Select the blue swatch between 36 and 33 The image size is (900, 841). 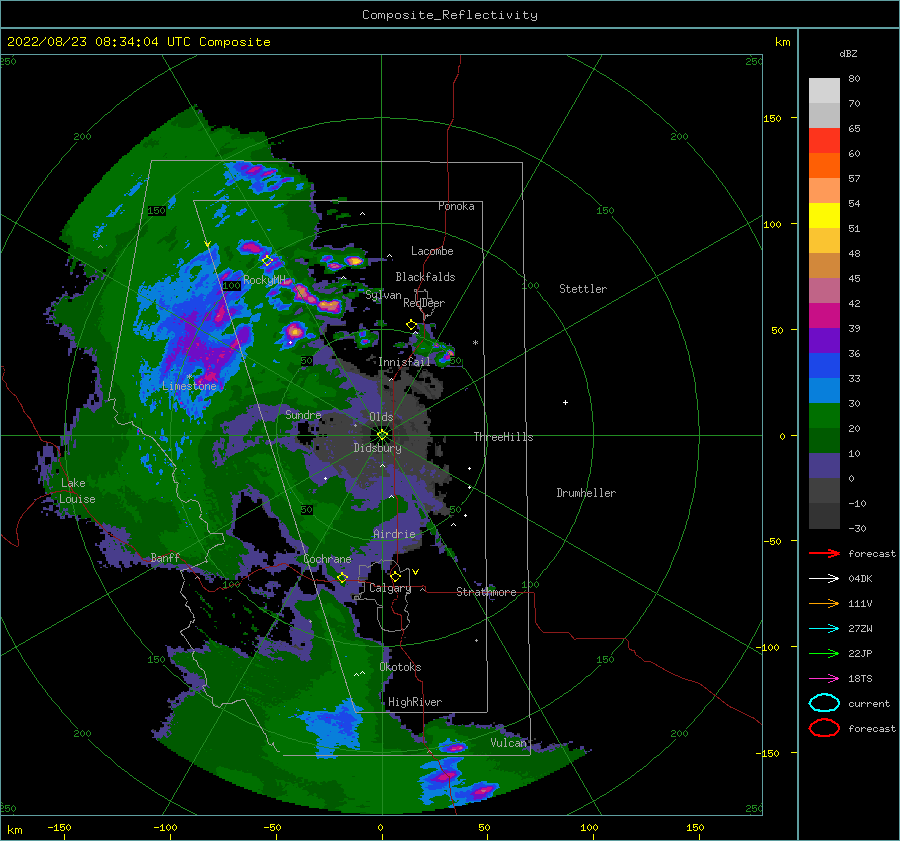(x=824, y=365)
